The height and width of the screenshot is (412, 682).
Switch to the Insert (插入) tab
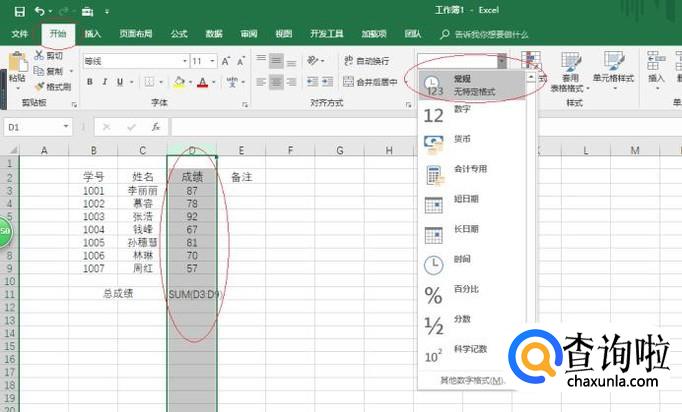coord(93,33)
